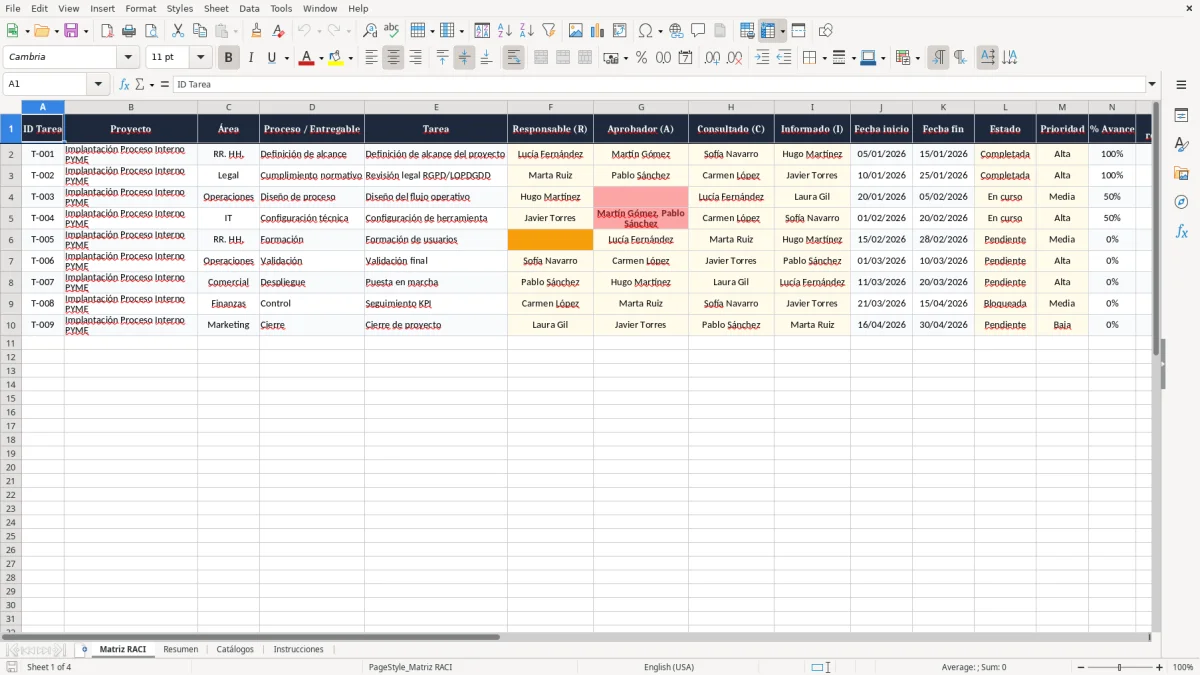Toggle Center Horizontally alignment

pyautogui.click(x=393, y=58)
